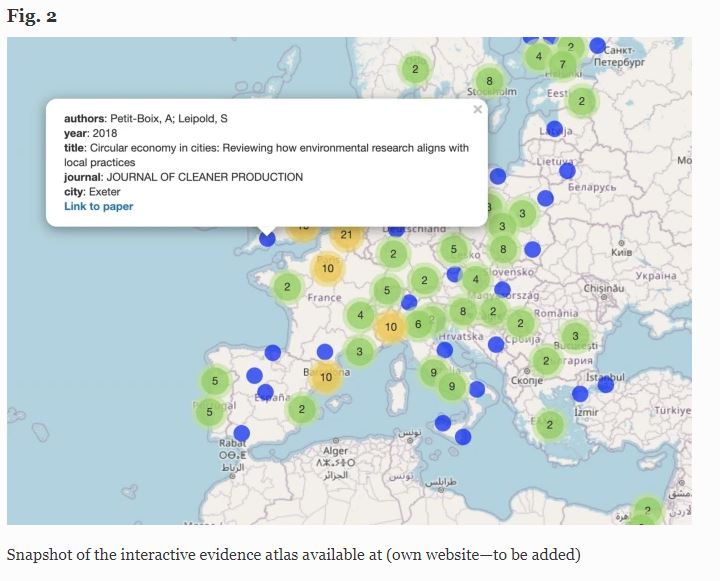The width and height of the screenshot is (720, 581).
Task: Select the 7 cluster near Helsinki
Action: (x=562, y=64)
